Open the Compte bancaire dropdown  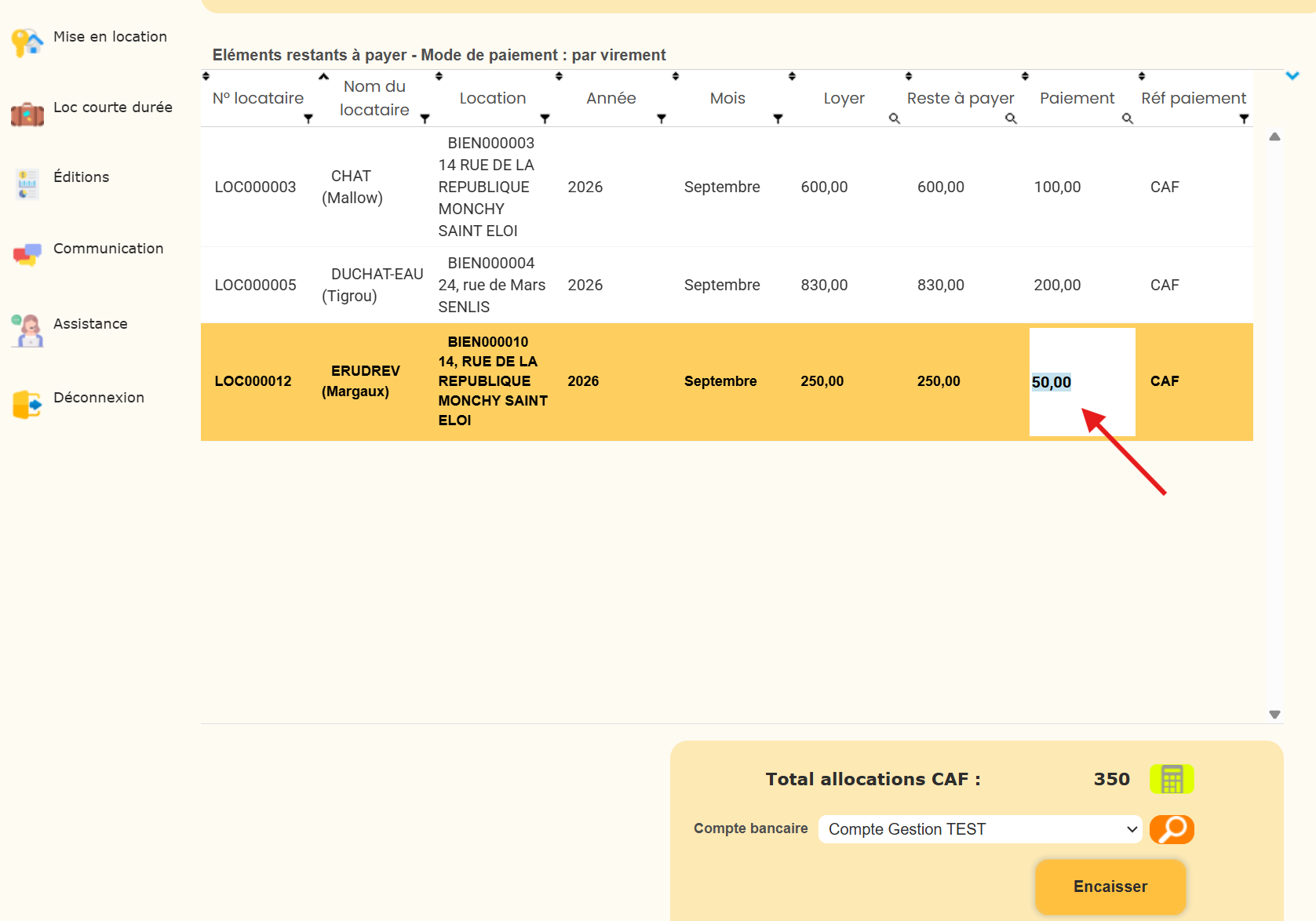coord(980,829)
